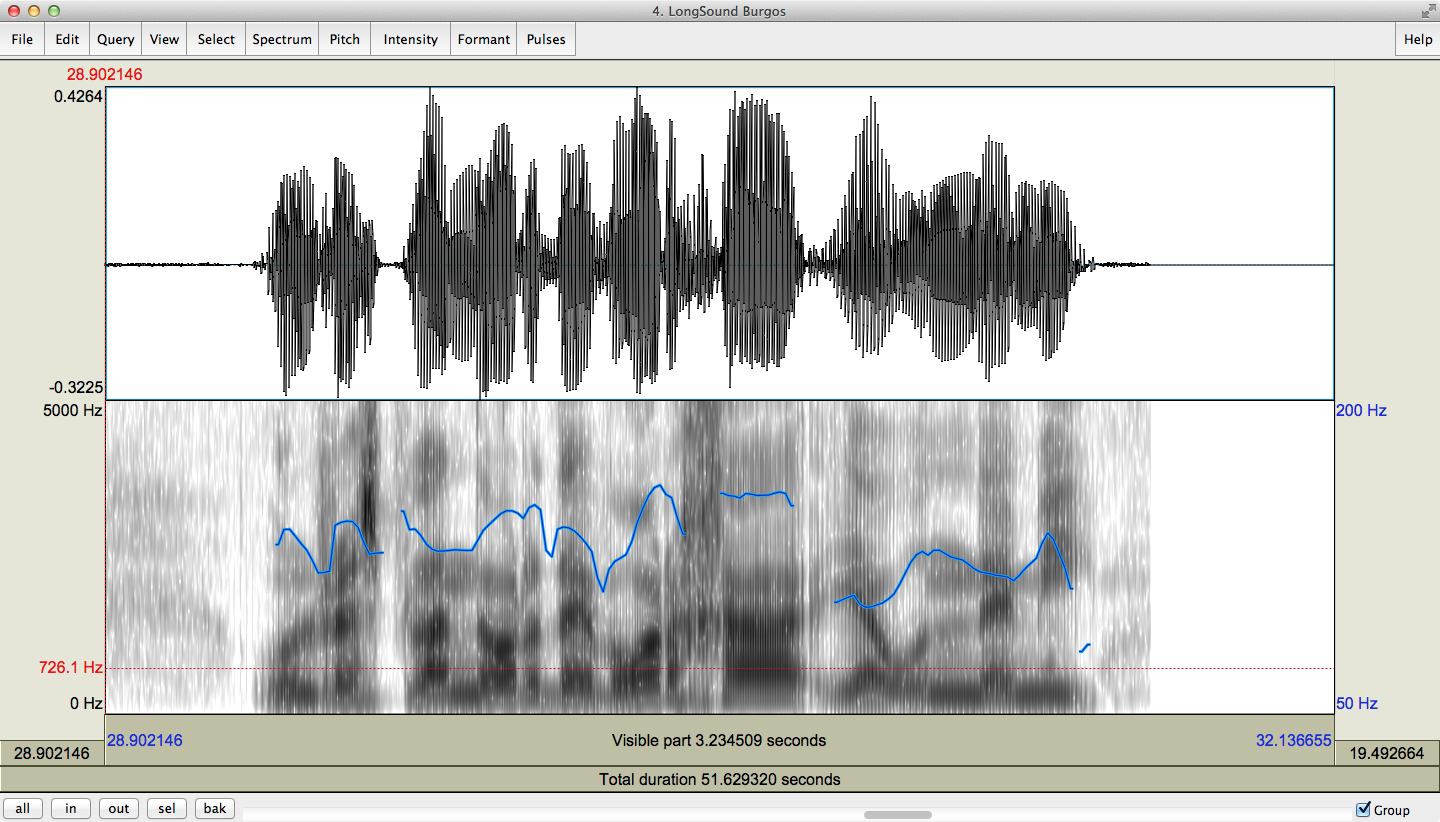Click the 0 Hz spectrogram bottom label
Viewport: 1440px width, 822px height.
tap(86, 703)
